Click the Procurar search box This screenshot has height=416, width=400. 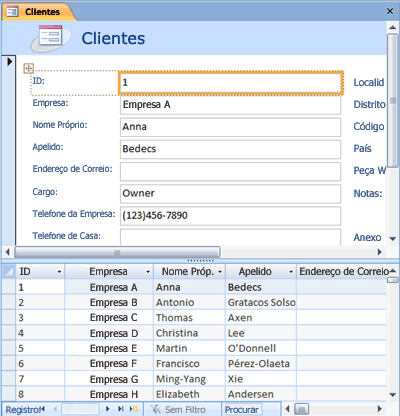click(x=243, y=409)
